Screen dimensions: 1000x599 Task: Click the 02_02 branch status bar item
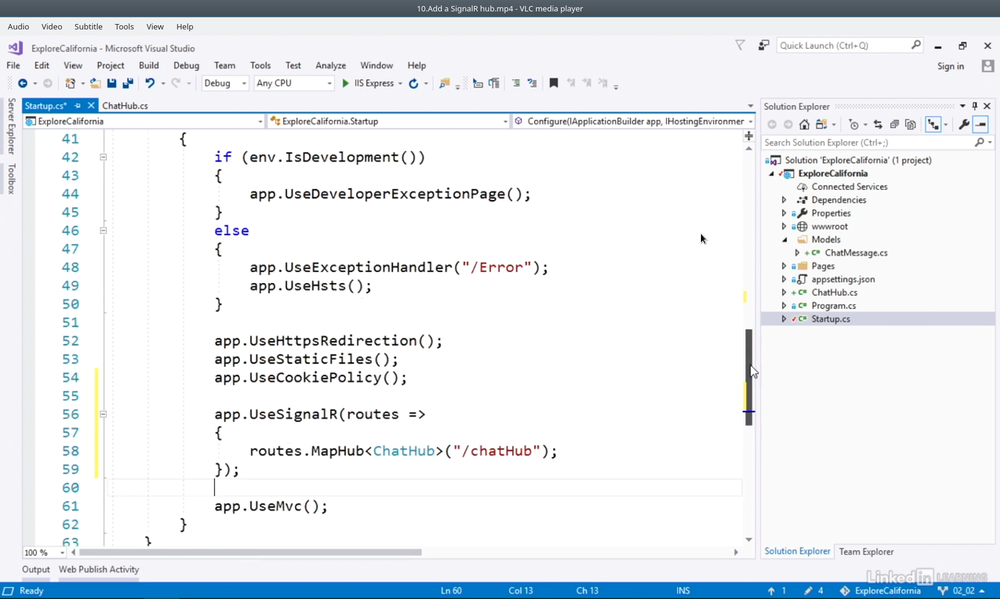coord(961,591)
